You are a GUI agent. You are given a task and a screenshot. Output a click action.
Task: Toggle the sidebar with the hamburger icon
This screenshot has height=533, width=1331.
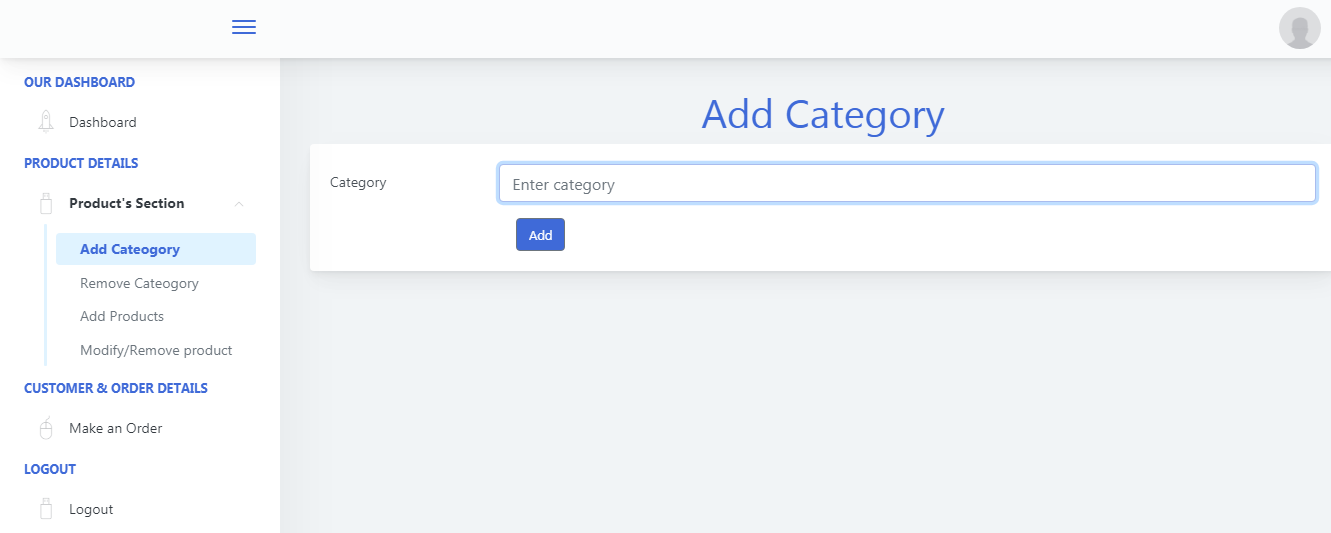pos(244,27)
